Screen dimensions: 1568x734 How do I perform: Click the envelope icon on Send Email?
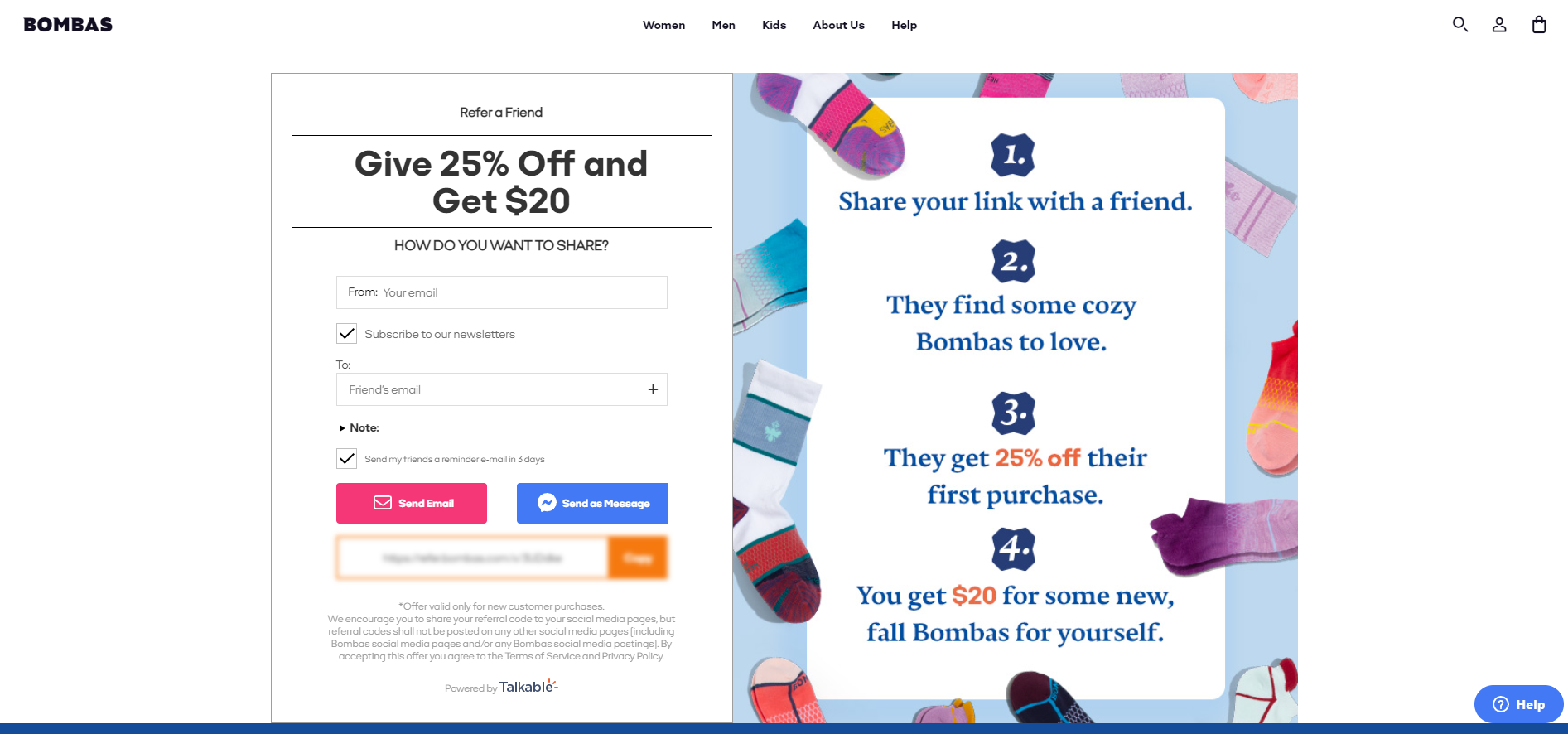coord(382,502)
